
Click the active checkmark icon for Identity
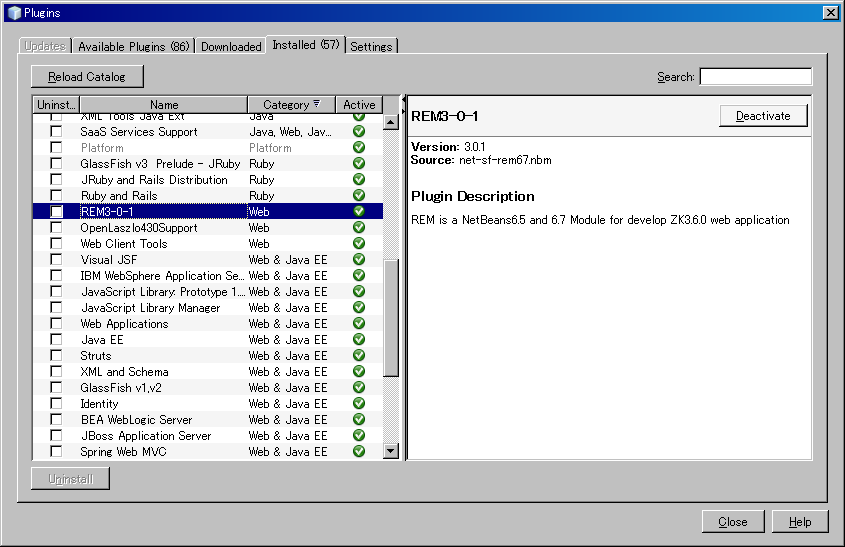coord(359,404)
